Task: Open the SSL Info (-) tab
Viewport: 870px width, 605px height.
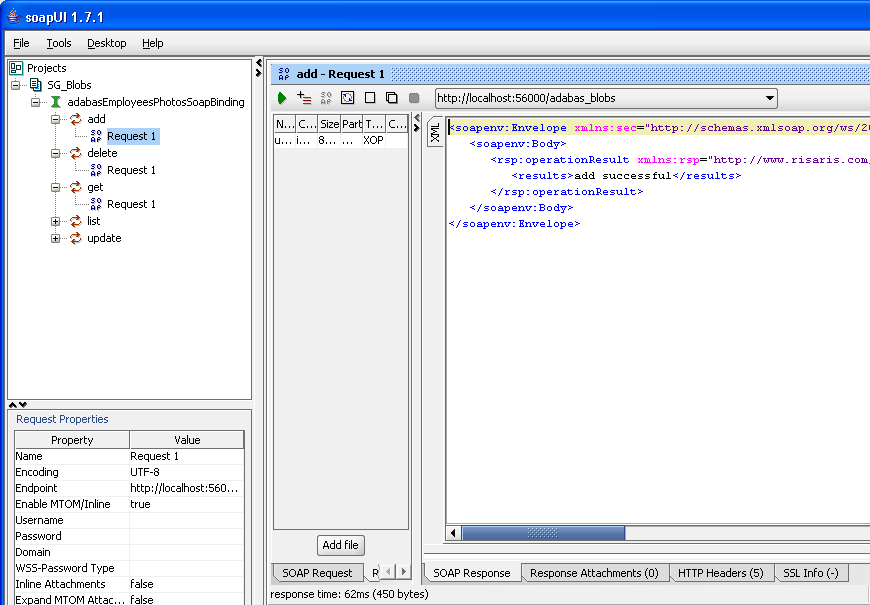Action: tap(811, 573)
